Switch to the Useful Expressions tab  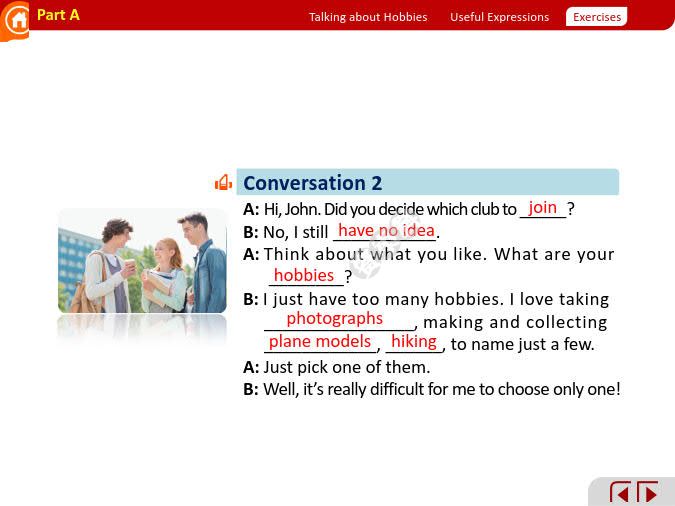(499, 17)
